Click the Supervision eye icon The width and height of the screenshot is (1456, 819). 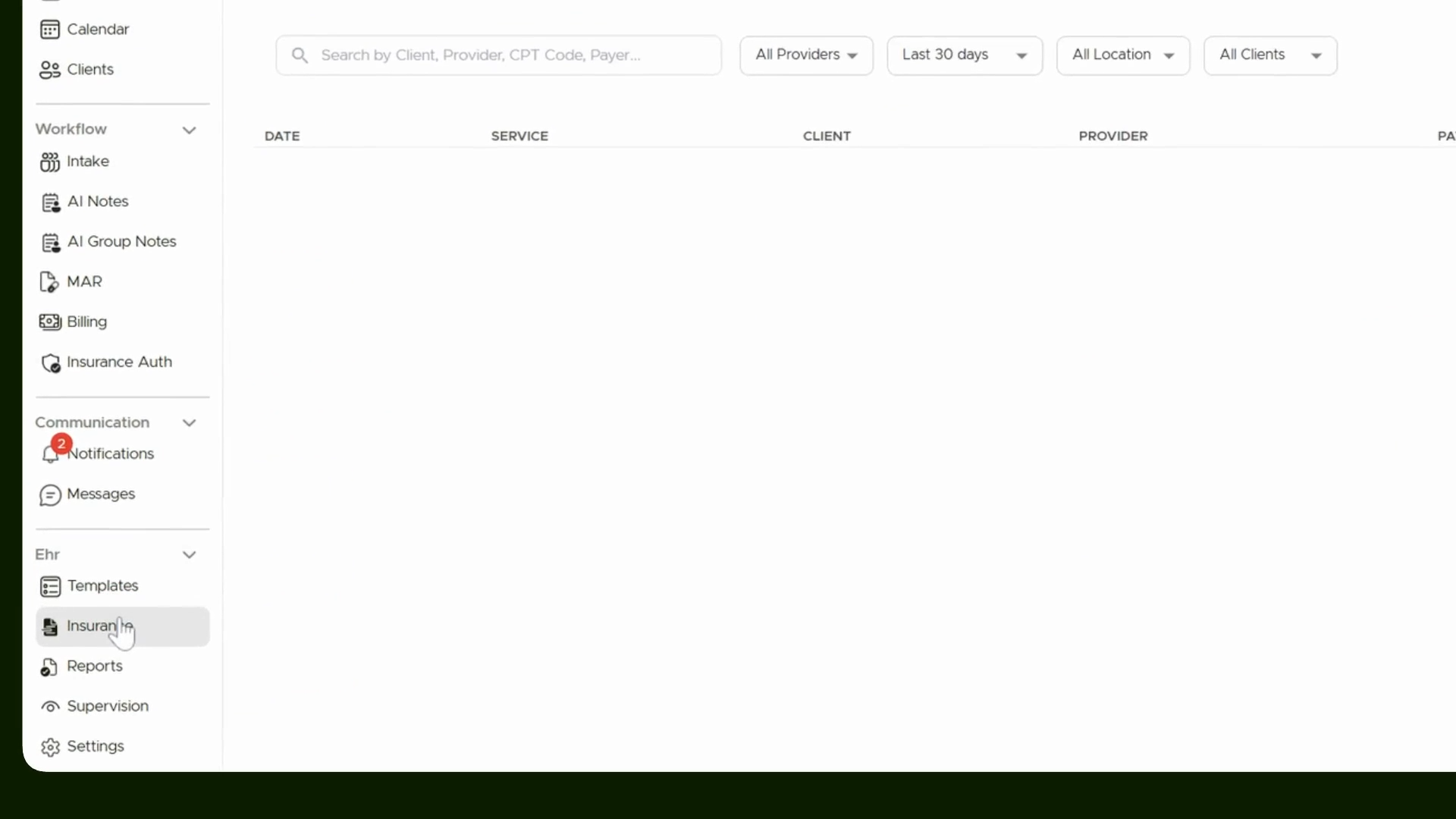click(x=50, y=707)
